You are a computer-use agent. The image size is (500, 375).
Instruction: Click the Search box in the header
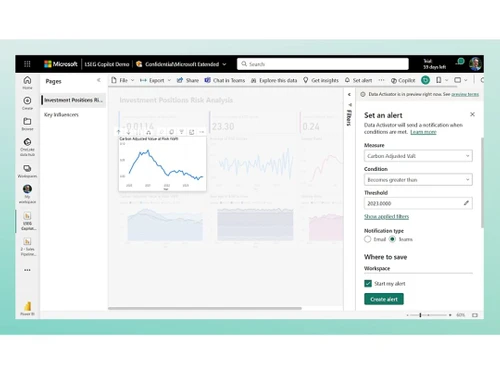[x=323, y=64]
